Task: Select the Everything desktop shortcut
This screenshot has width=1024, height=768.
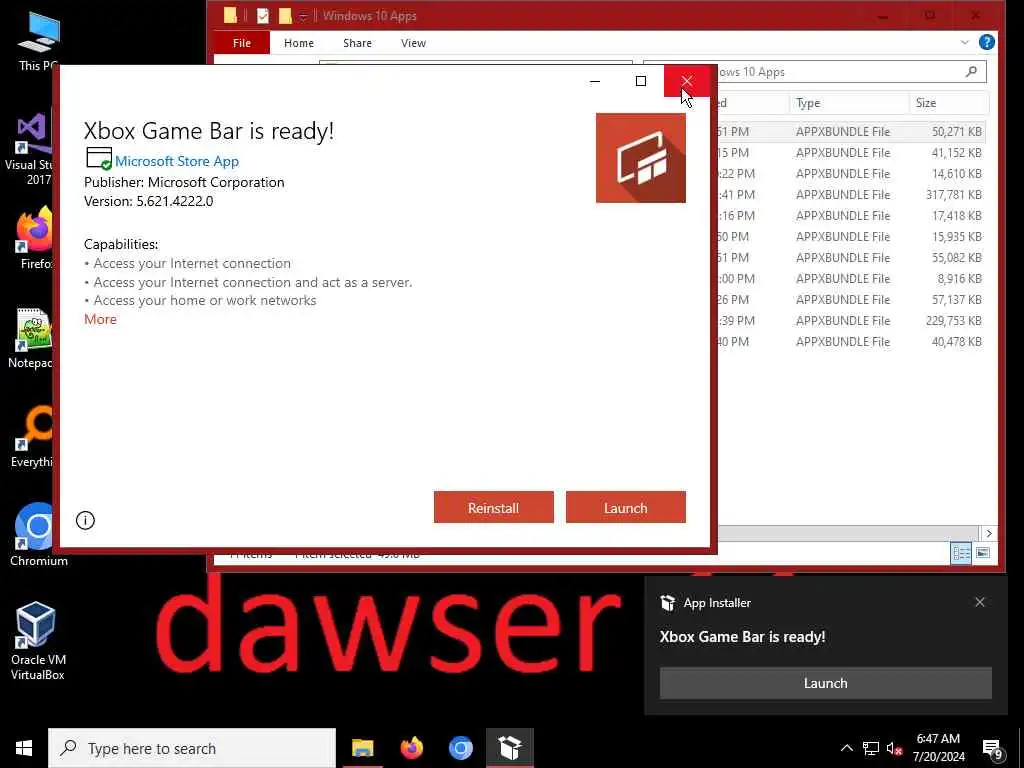Action: point(31,437)
